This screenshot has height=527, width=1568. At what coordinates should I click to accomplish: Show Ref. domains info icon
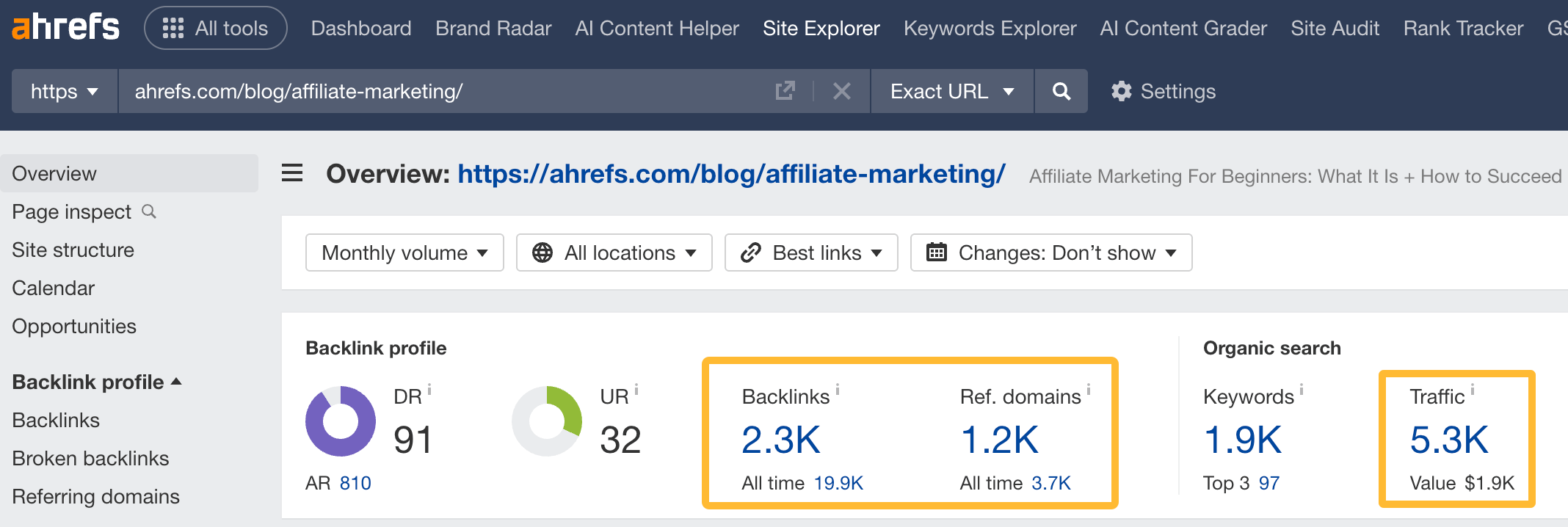tap(1089, 390)
